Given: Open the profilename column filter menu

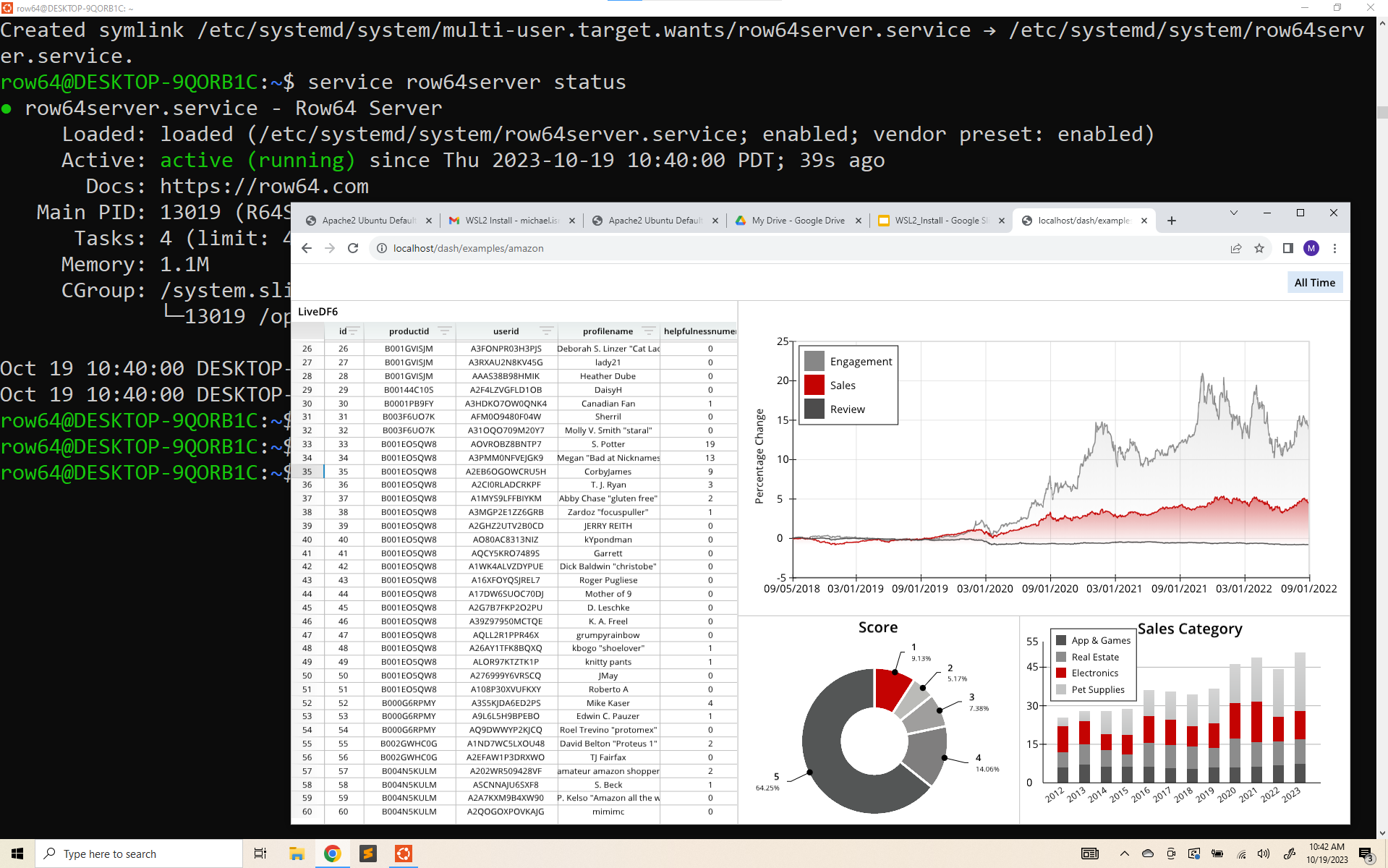Looking at the screenshot, I should pos(649,331).
